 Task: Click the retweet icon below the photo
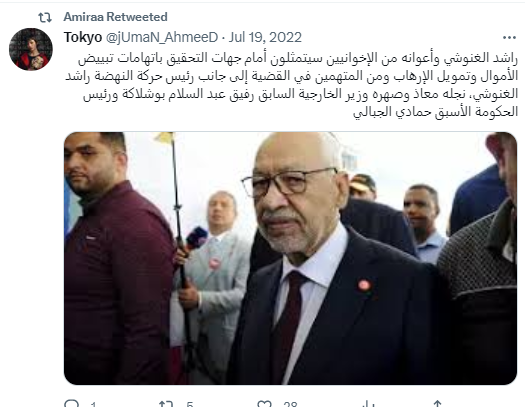[x=166, y=404]
